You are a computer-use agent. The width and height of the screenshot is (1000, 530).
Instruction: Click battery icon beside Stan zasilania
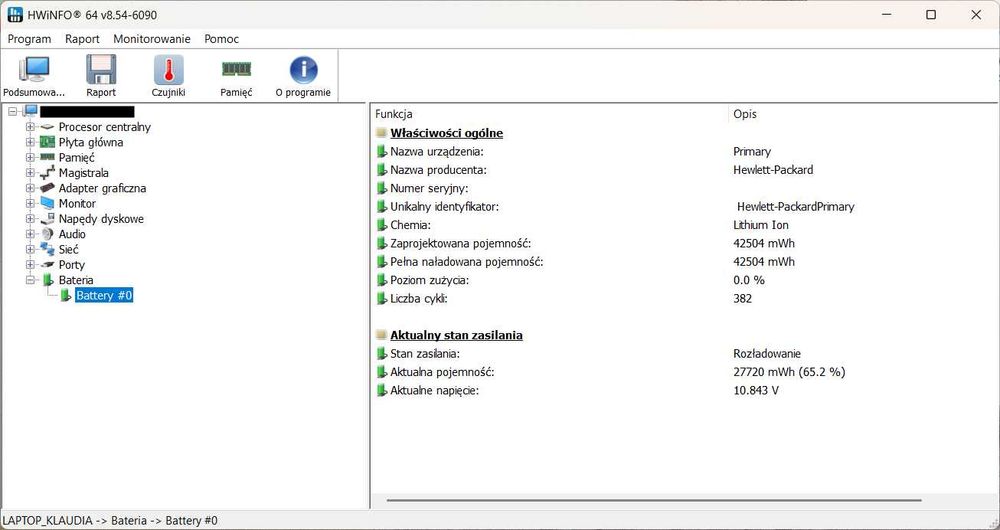pos(381,353)
